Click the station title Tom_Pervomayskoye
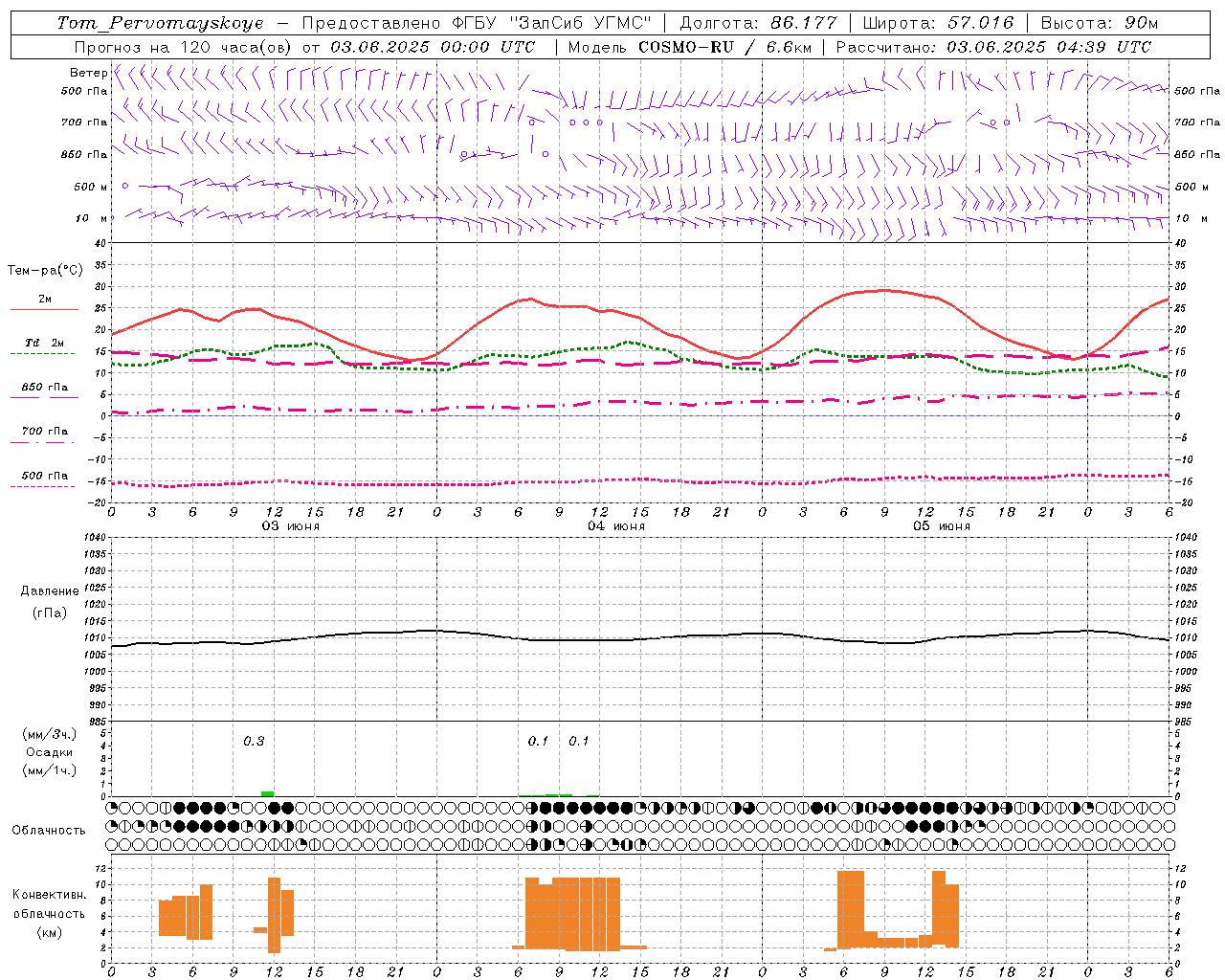The image size is (1225, 980). (x=160, y=23)
